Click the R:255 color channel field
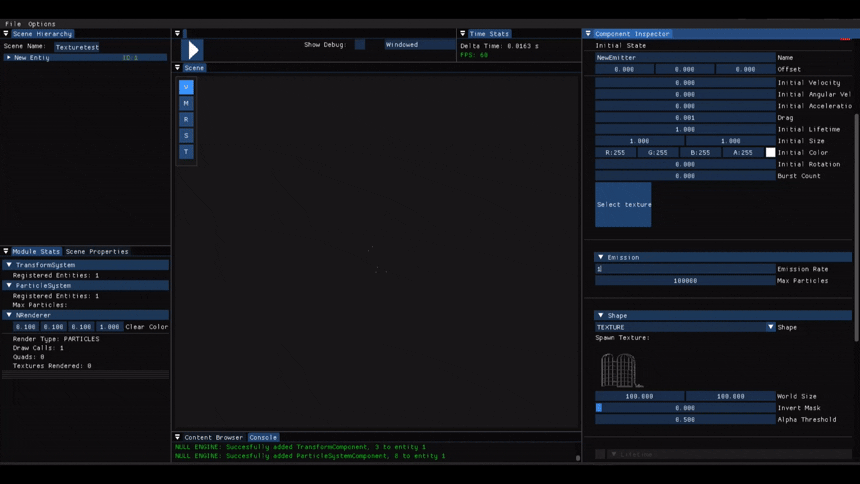This screenshot has width=860, height=484. tap(615, 153)
